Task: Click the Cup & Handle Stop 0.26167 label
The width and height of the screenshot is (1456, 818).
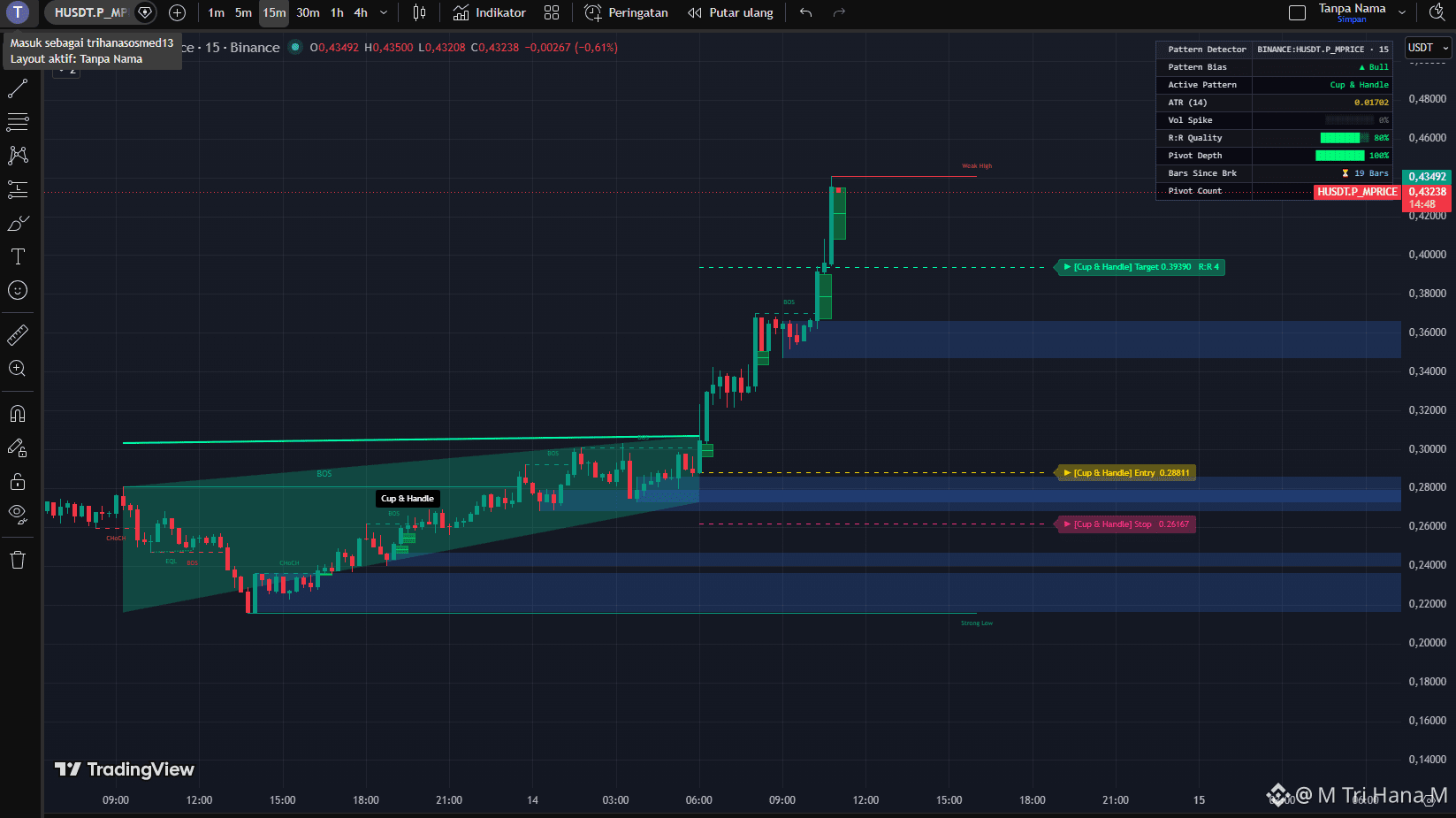Action: (x=1126, y=524)
